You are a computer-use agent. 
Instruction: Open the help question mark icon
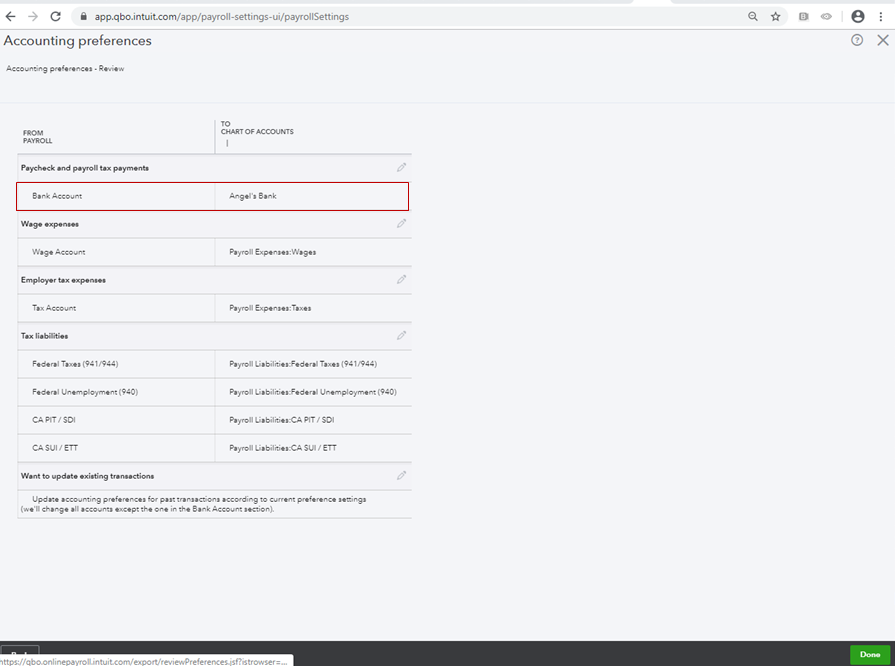pos(857,41)
